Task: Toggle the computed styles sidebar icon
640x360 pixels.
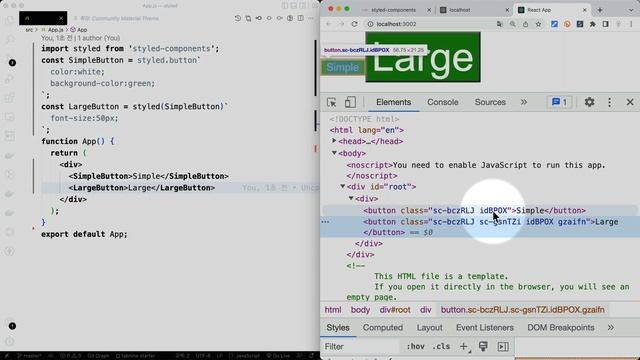Action: pos(503,347)
